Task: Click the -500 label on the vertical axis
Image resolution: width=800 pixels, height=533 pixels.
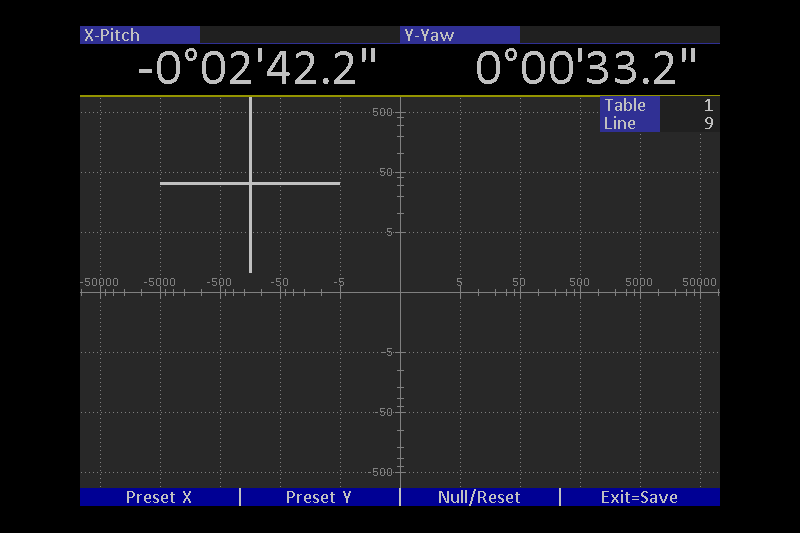Action: point(381,472)
